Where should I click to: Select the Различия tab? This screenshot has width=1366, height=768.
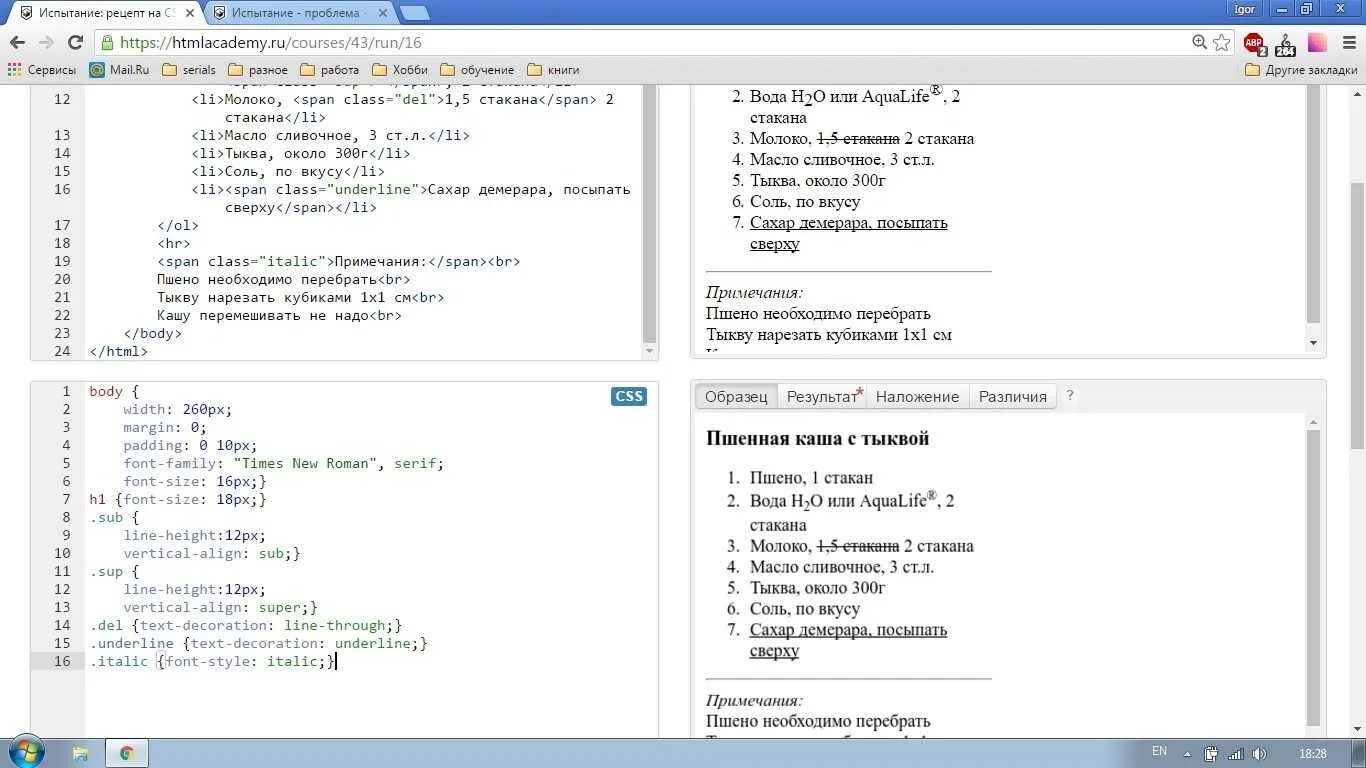[1012, 396]
